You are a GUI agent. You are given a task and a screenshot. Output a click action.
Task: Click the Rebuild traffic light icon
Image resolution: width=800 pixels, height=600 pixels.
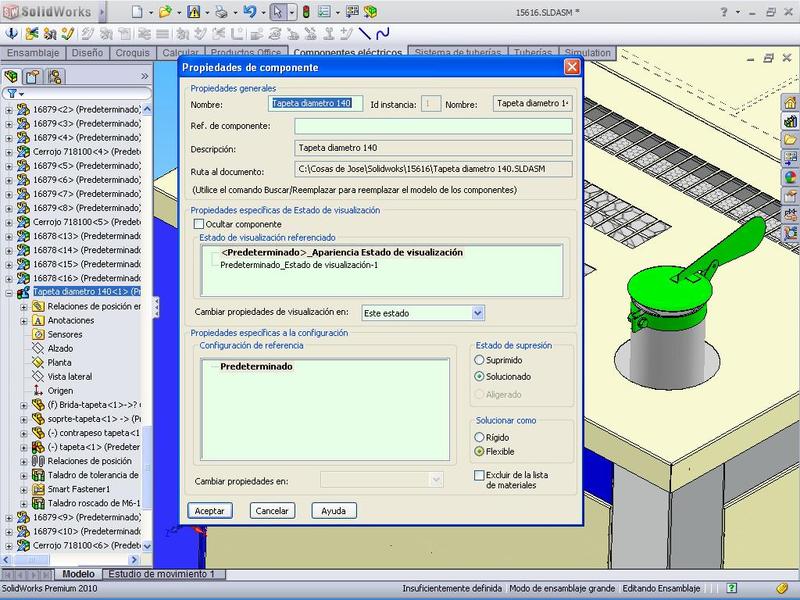pos(306,12)
